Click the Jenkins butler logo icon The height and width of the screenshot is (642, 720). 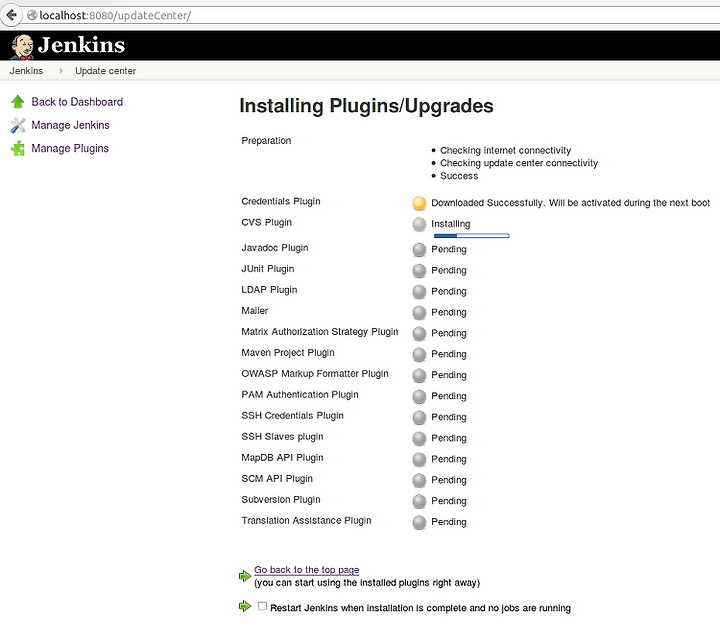click(22, 47)
